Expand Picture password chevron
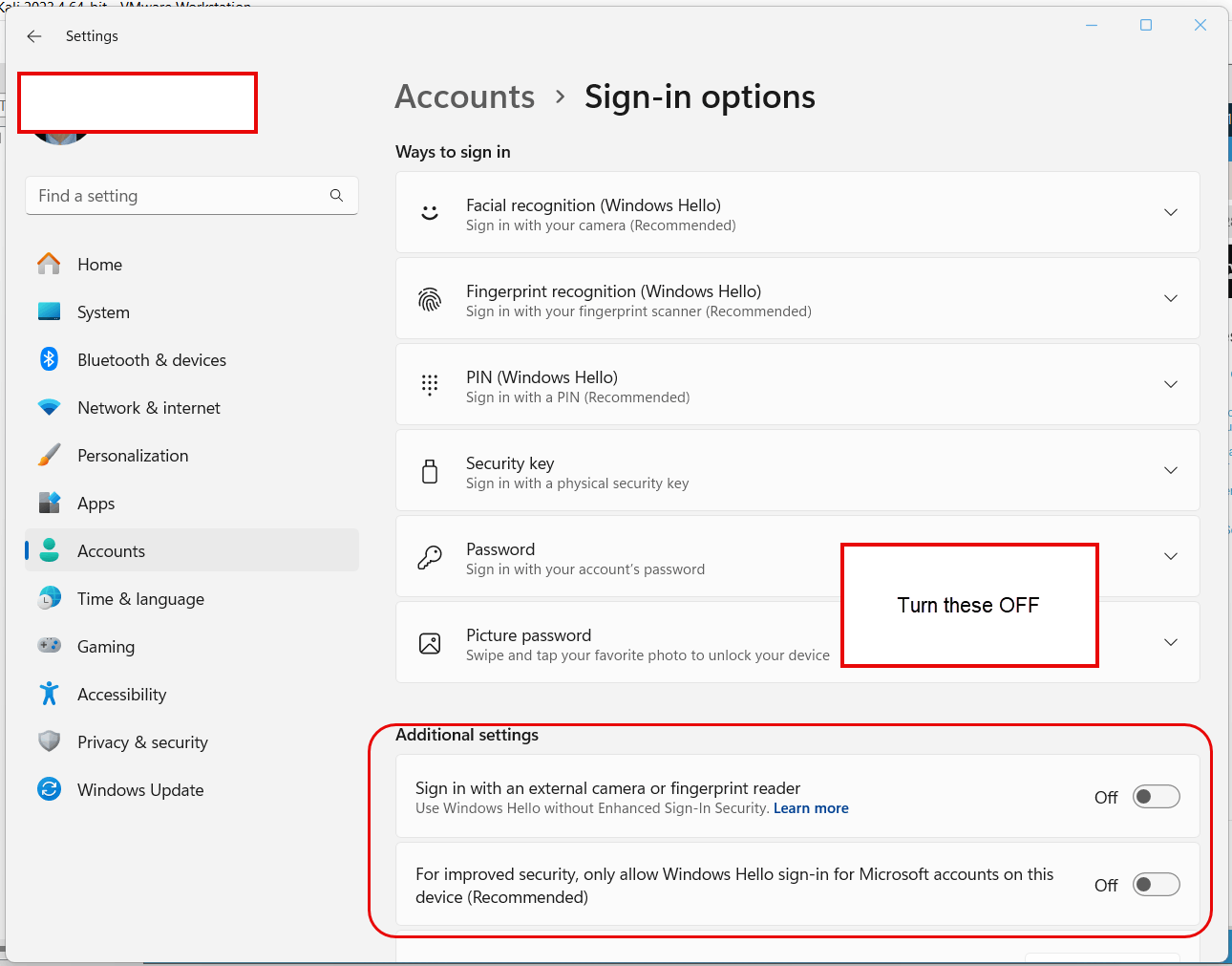The height and width of the screenshot is (966, 1232). coord(1171,642)
